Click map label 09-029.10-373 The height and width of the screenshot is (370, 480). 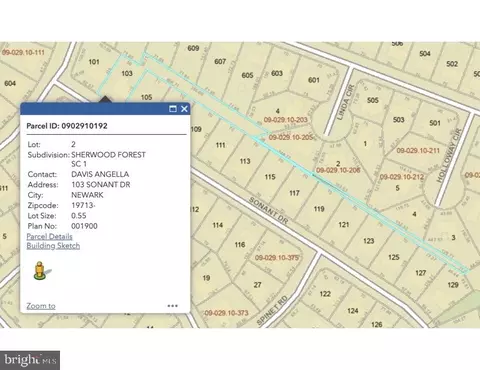[x=226, y=313]
